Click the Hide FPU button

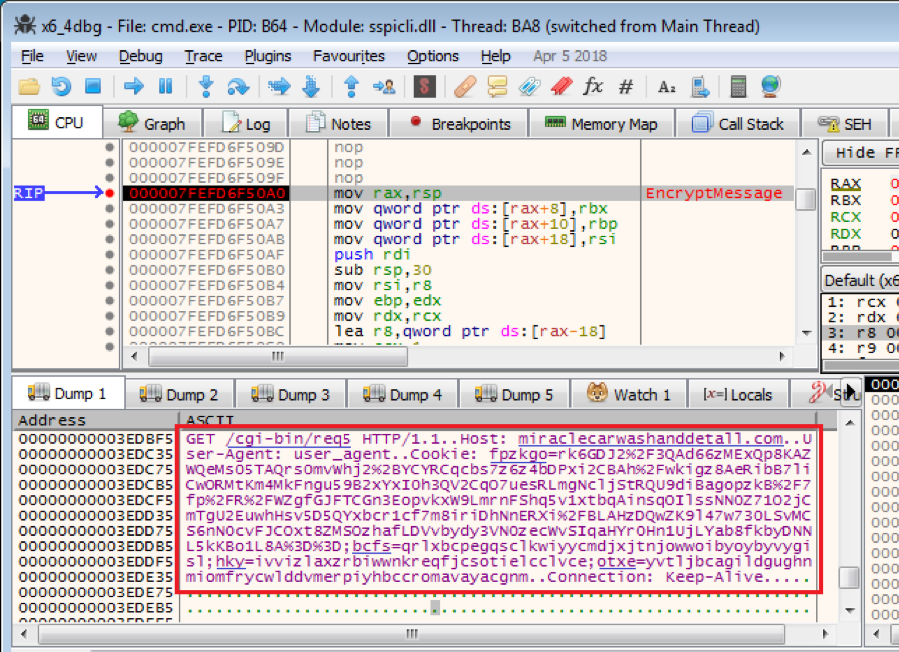862,153
